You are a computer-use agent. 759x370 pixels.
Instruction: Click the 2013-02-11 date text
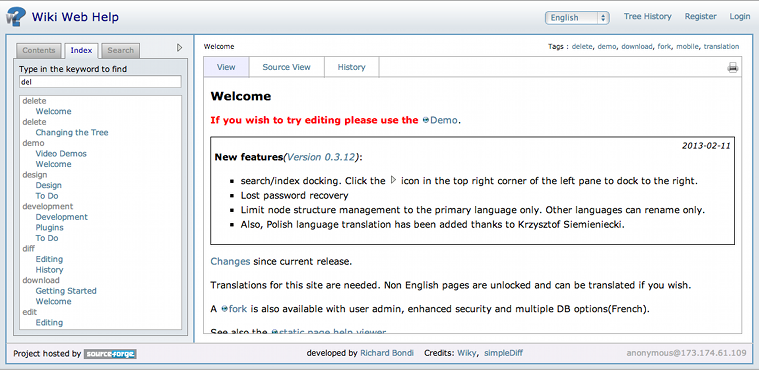(x=706, y=145)
